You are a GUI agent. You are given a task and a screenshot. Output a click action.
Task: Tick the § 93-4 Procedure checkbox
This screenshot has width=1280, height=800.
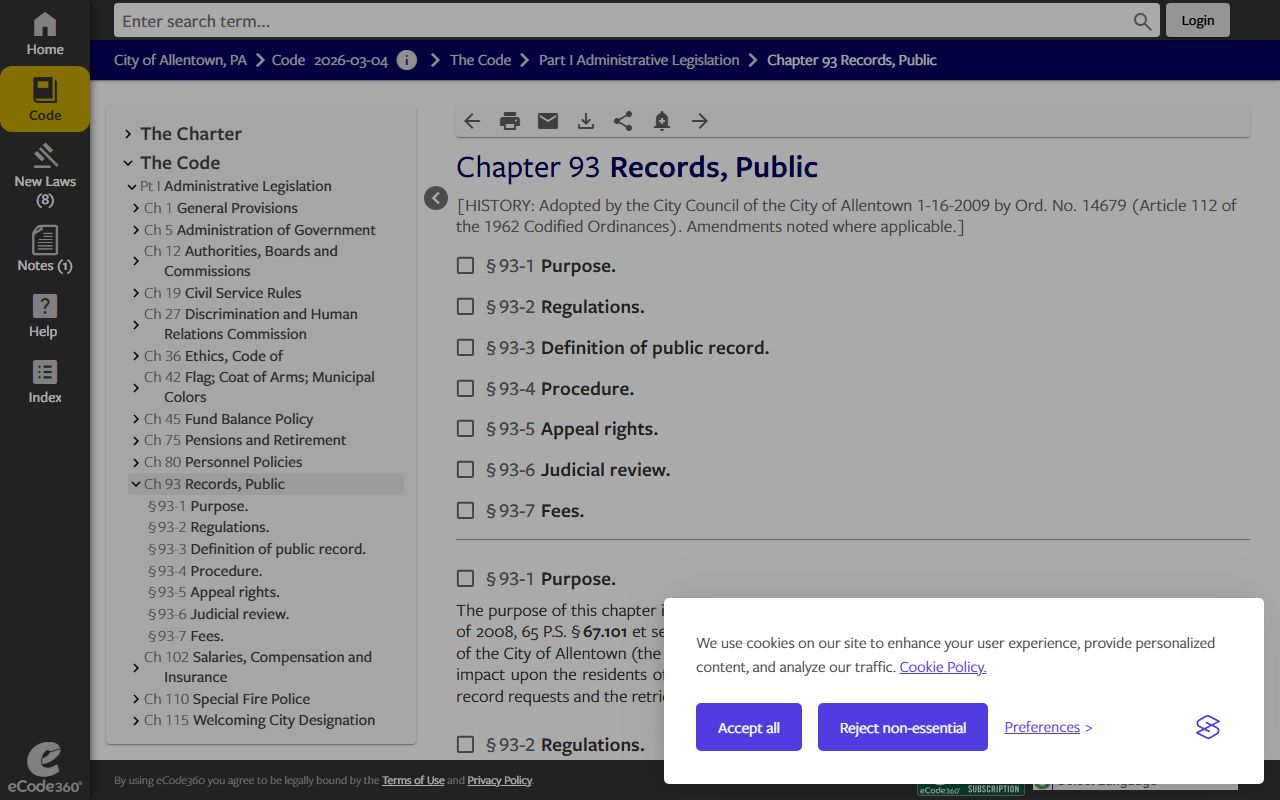[x=465, y=388]
